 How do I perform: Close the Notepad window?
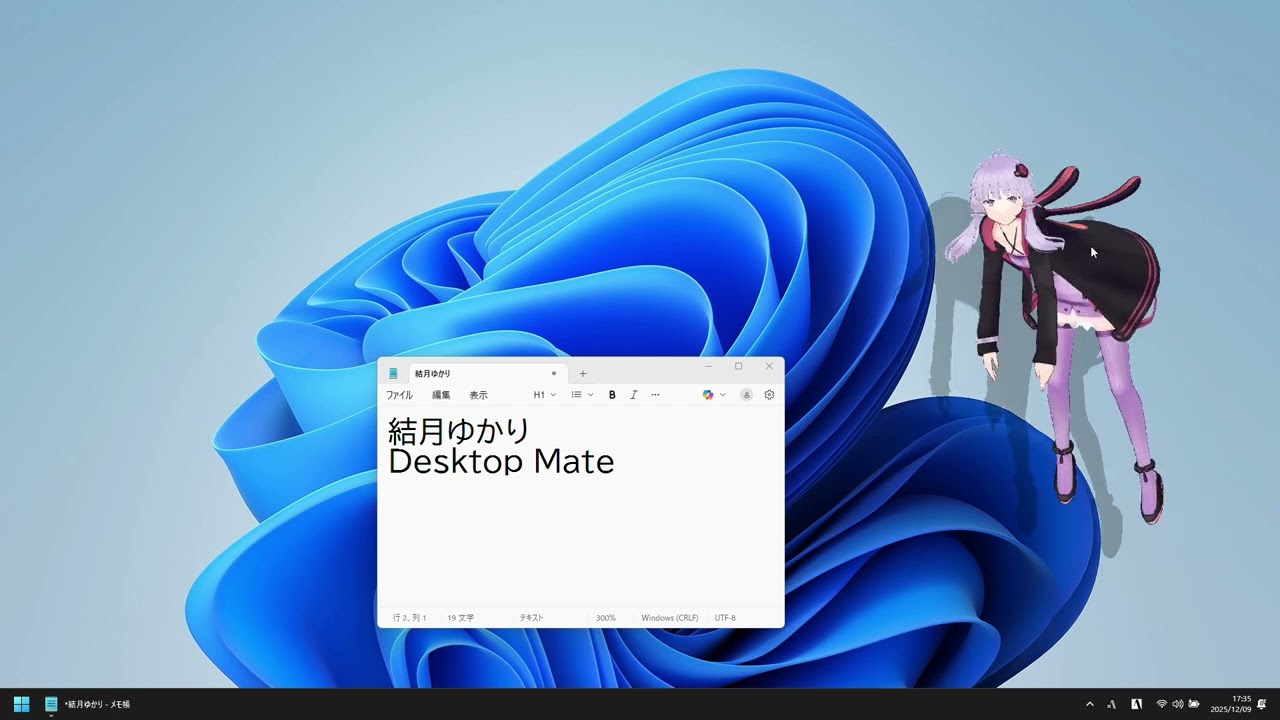point(769,367)
